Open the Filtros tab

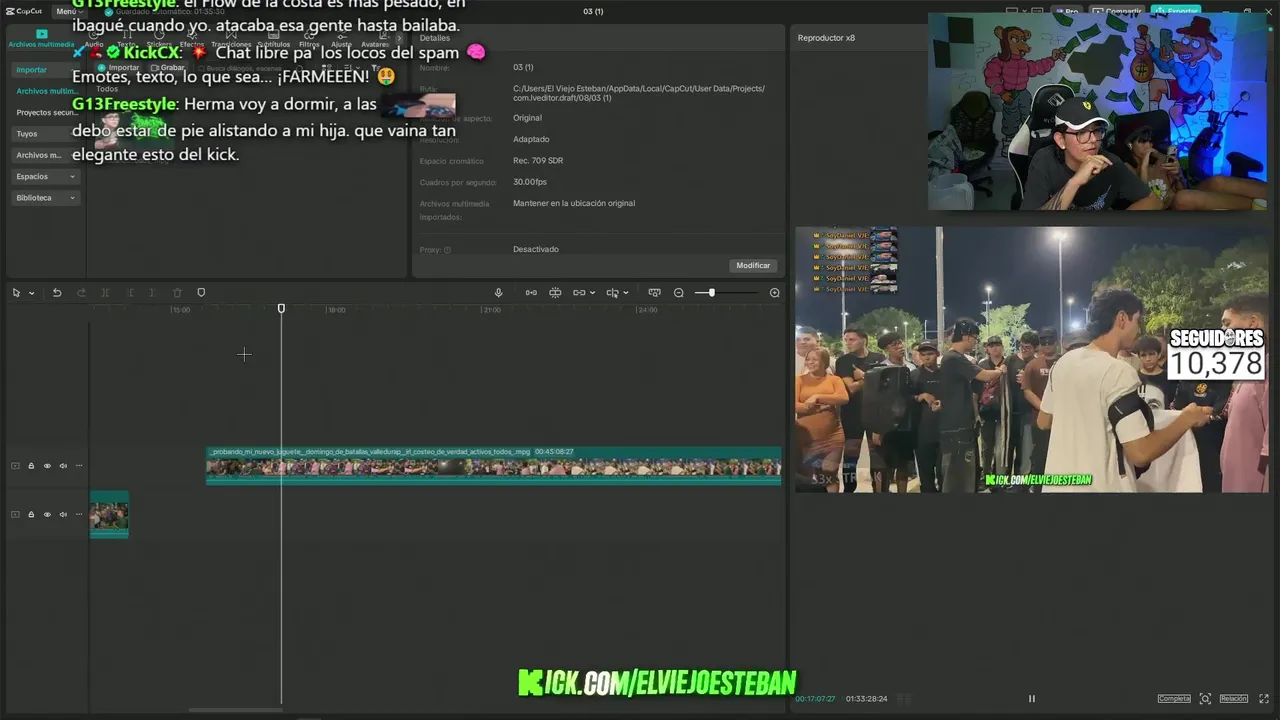(x=309, y=39)
